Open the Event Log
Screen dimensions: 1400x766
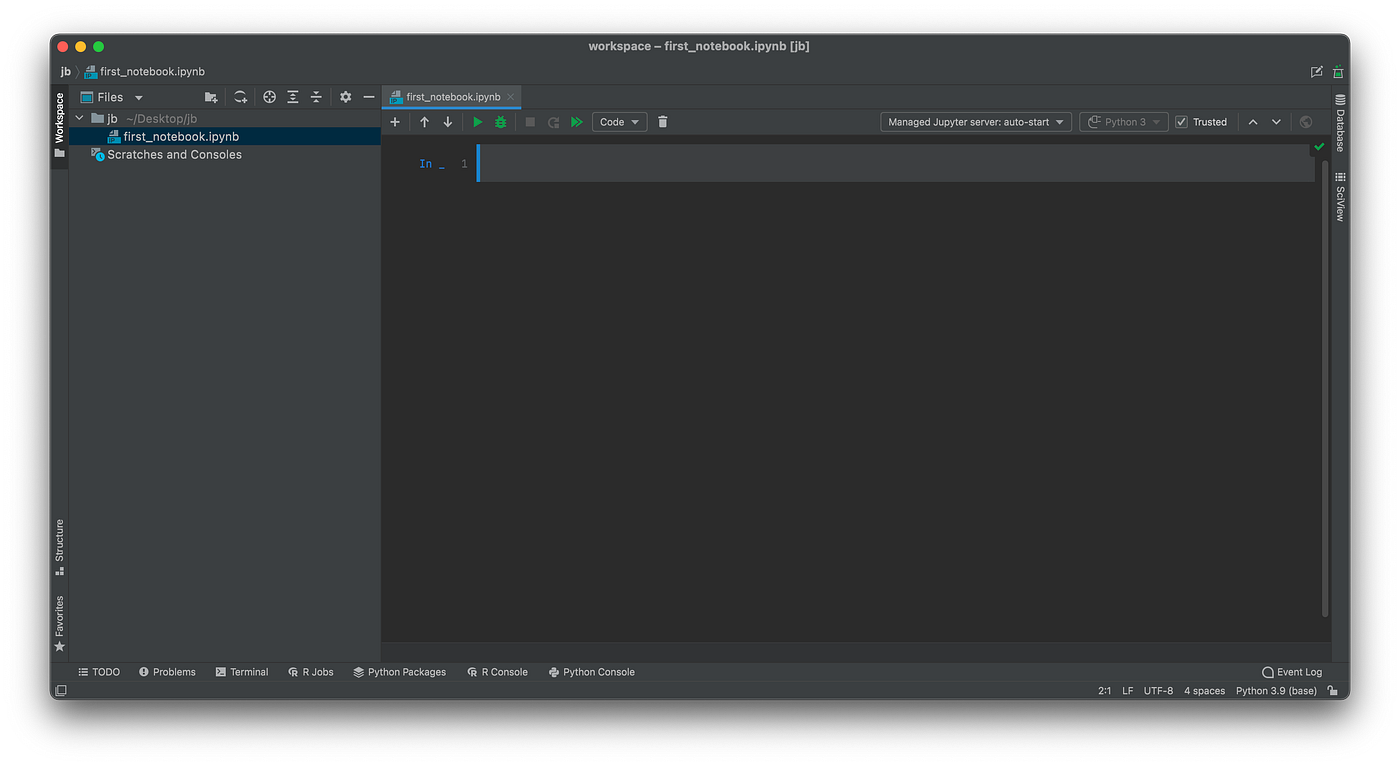click(1292, 672)
